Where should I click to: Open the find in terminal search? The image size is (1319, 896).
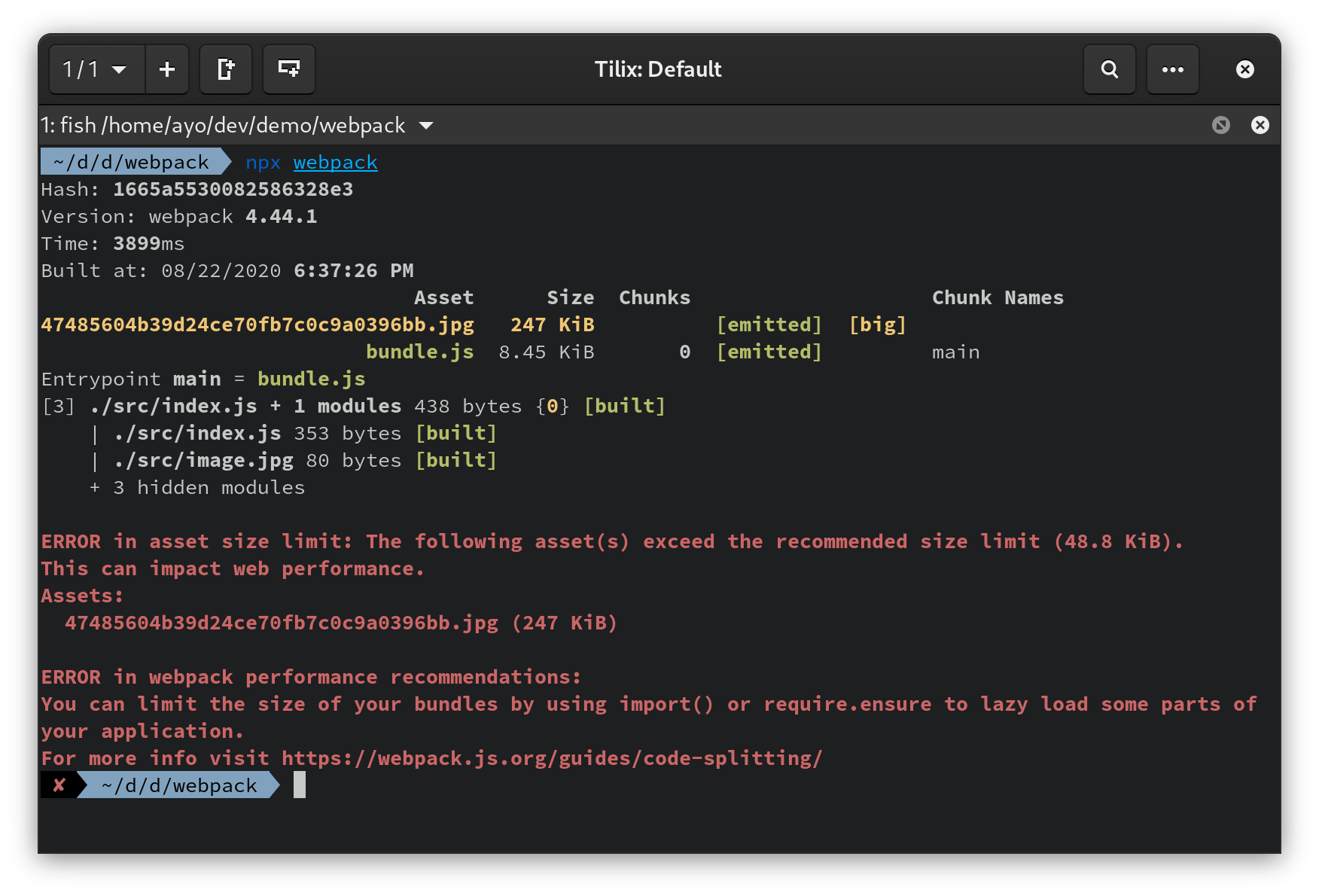[x=1110, y=69]
